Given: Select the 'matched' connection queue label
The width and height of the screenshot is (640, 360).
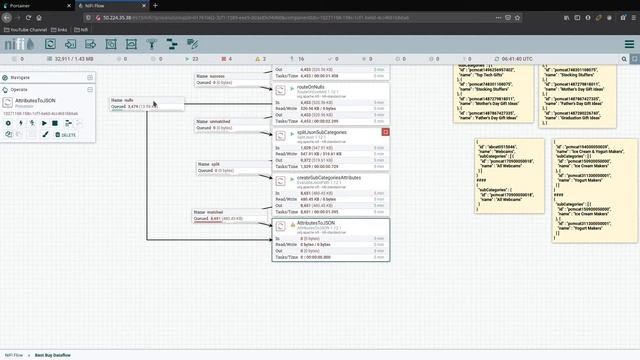Looking at the screenshot, I should tap(230, 216).
